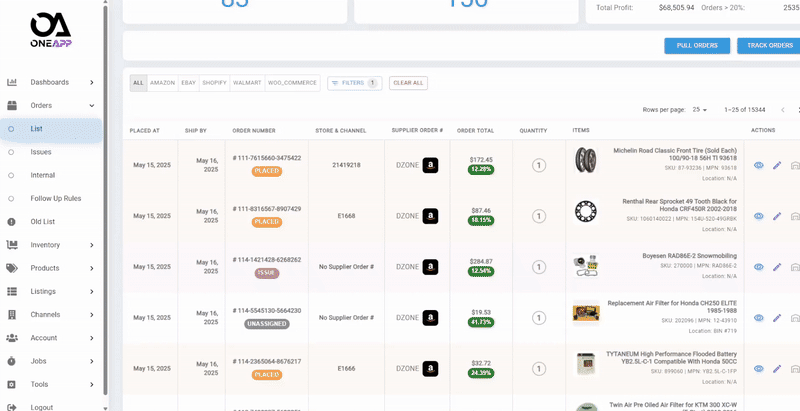Expand the Inventory menu chevron
The height and width of the screenshot is (411, 800).
(x=92, y=245)
